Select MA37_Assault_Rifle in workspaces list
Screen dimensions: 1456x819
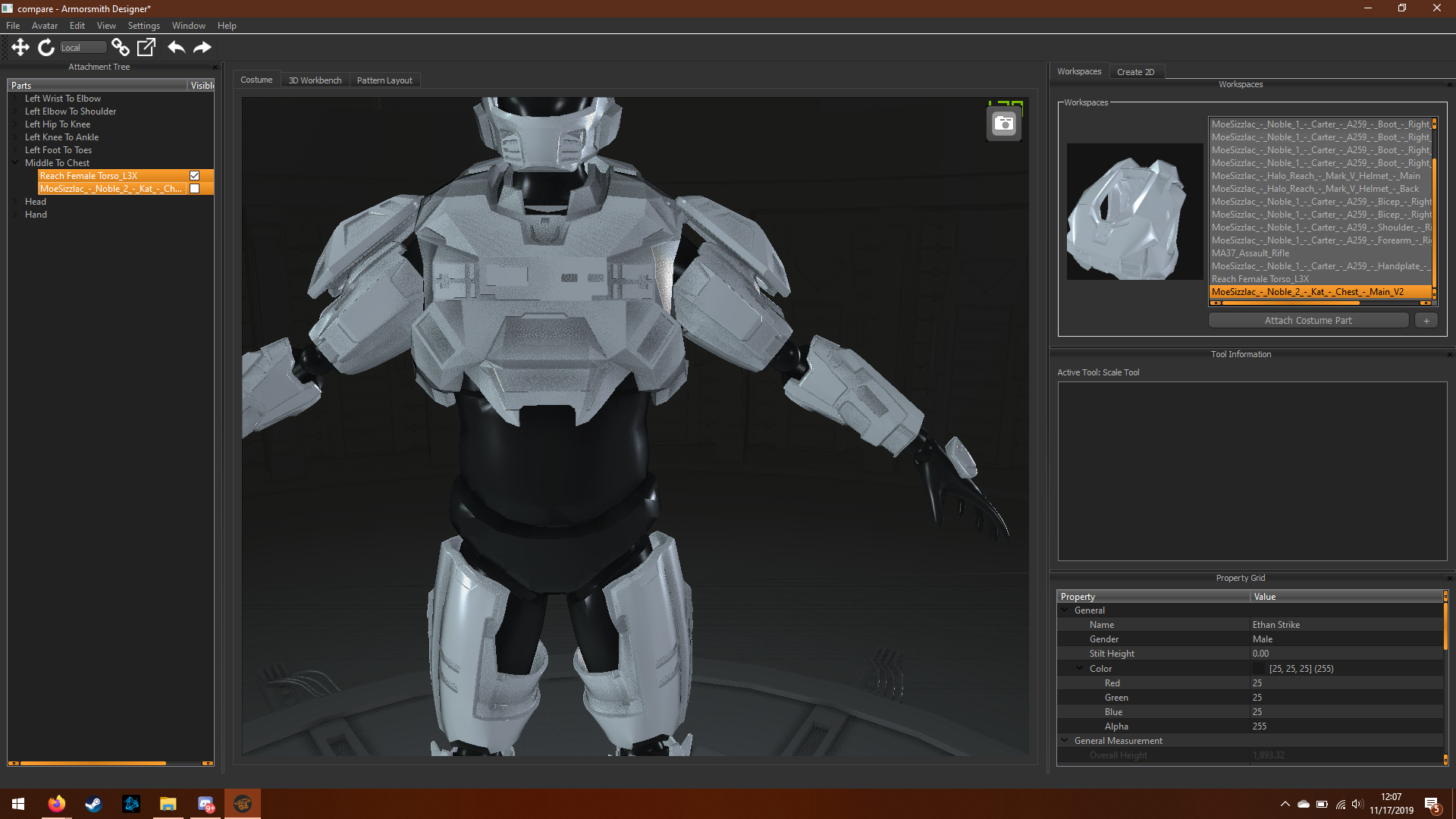[x=1250, y=253]
